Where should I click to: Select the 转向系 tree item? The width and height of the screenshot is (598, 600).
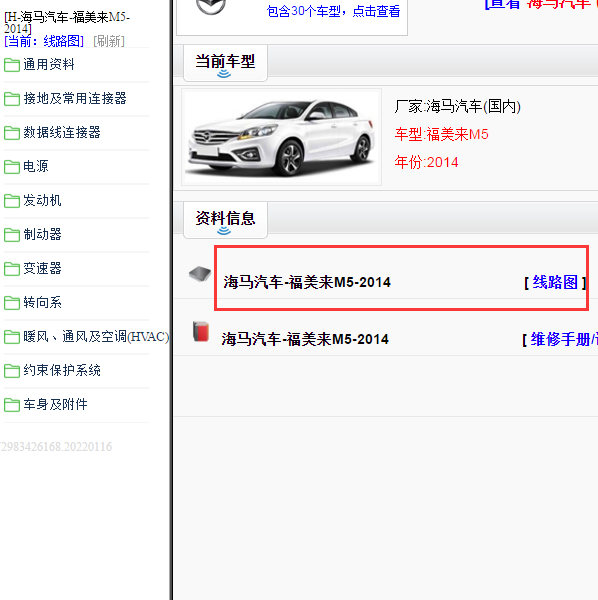point(42,302)
